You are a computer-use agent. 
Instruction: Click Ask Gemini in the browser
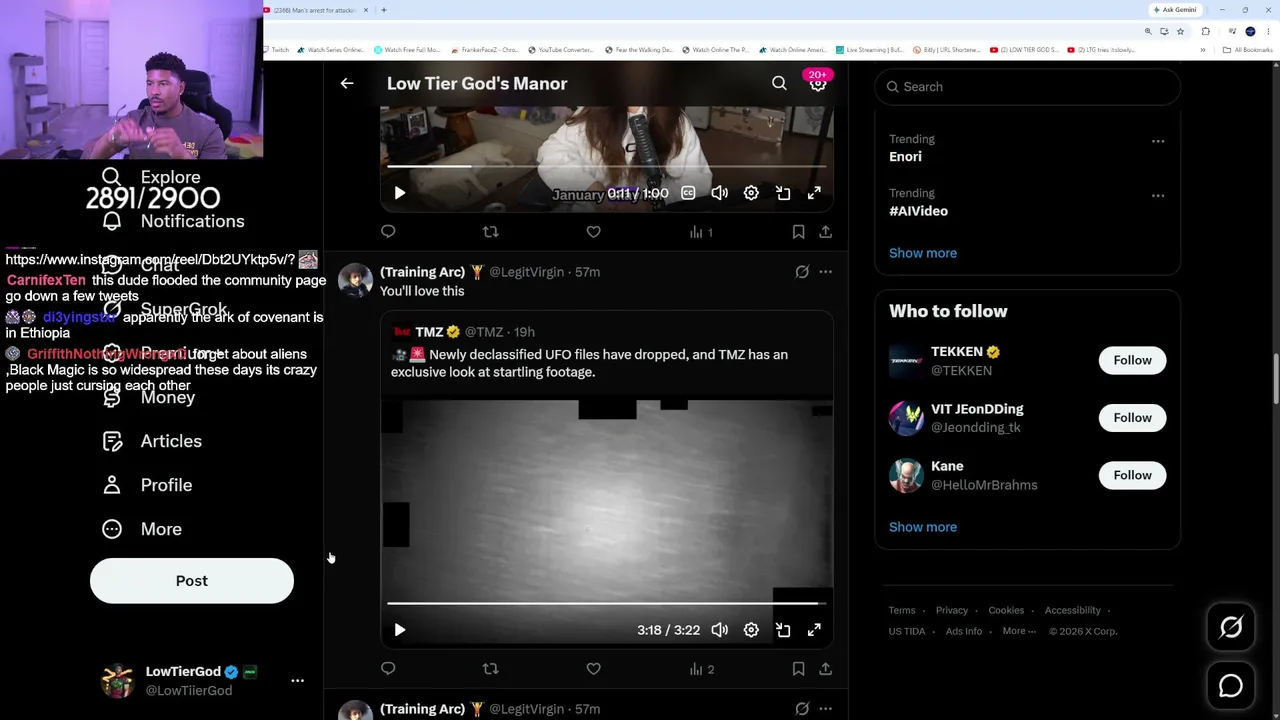click(x=1175, y=10)
